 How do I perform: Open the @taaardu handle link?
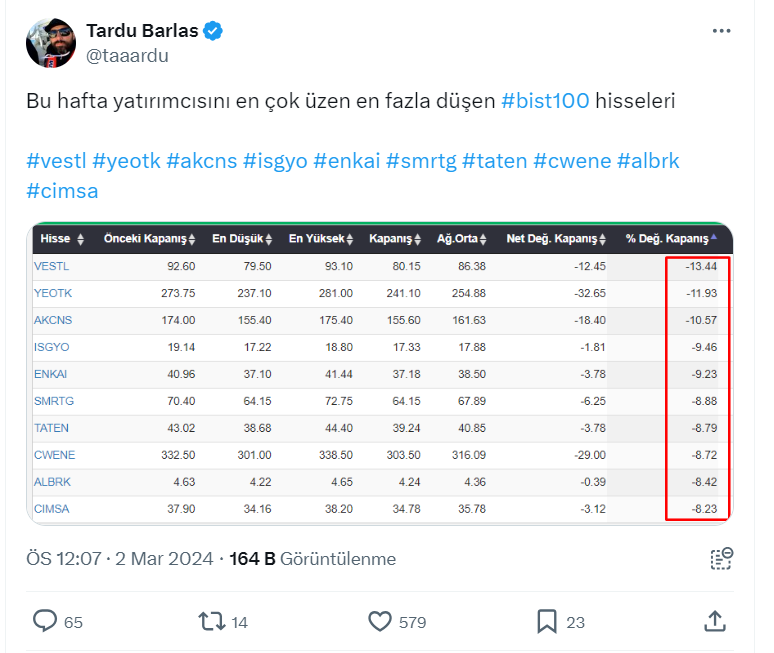pos(127,56)
